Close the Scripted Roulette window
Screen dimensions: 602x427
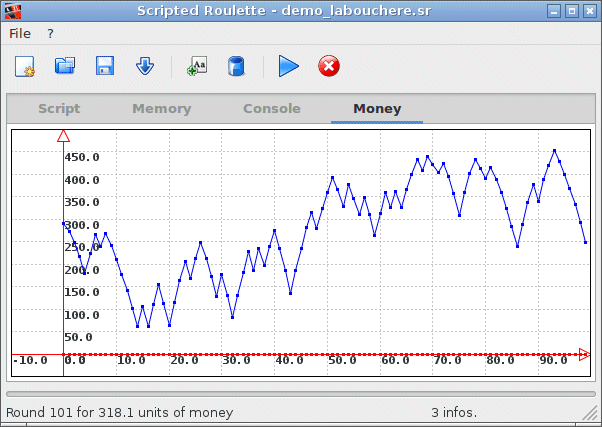pos(590,11)
